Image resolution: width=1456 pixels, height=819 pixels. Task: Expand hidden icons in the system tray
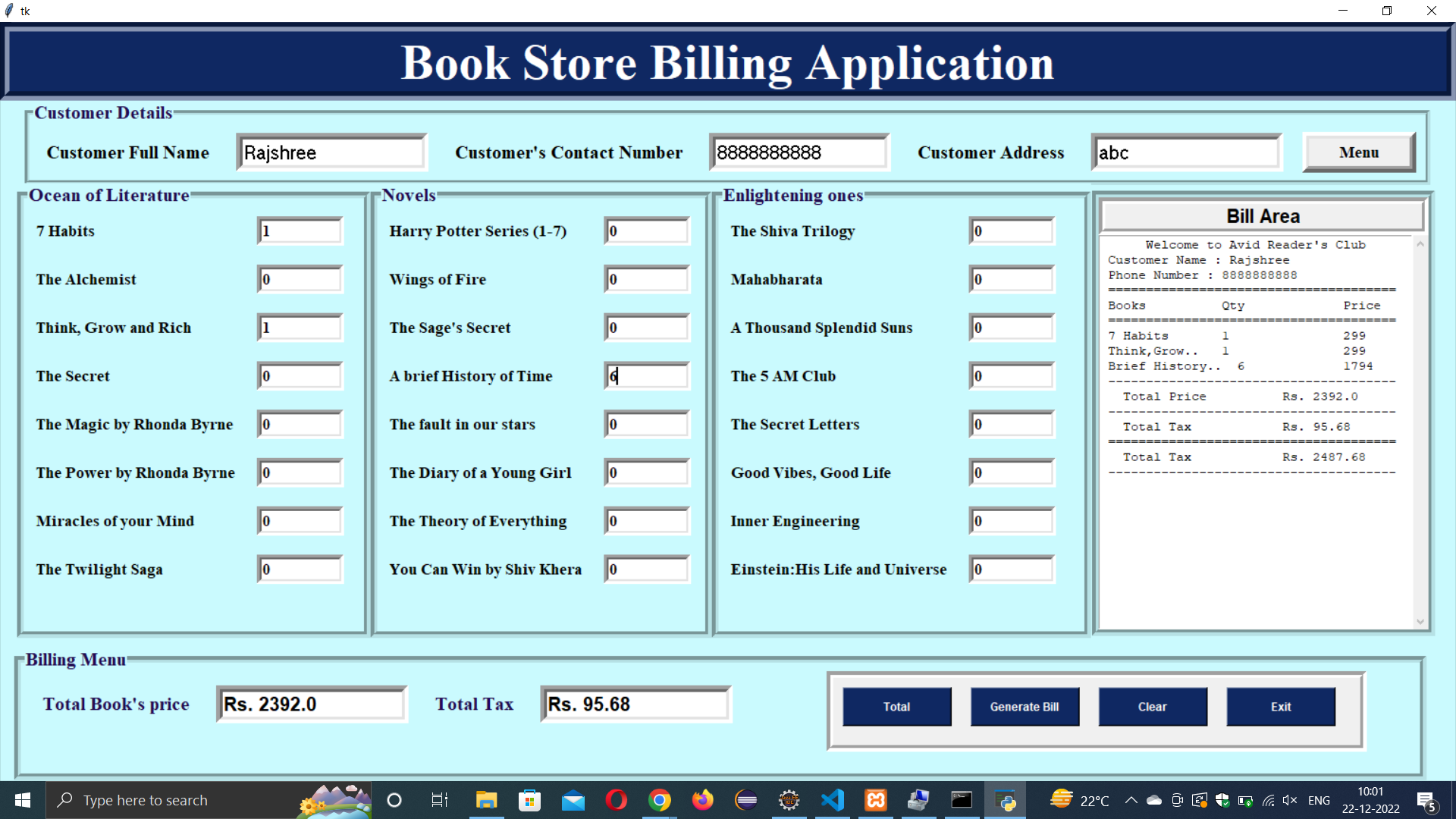tap(1131, 800)
